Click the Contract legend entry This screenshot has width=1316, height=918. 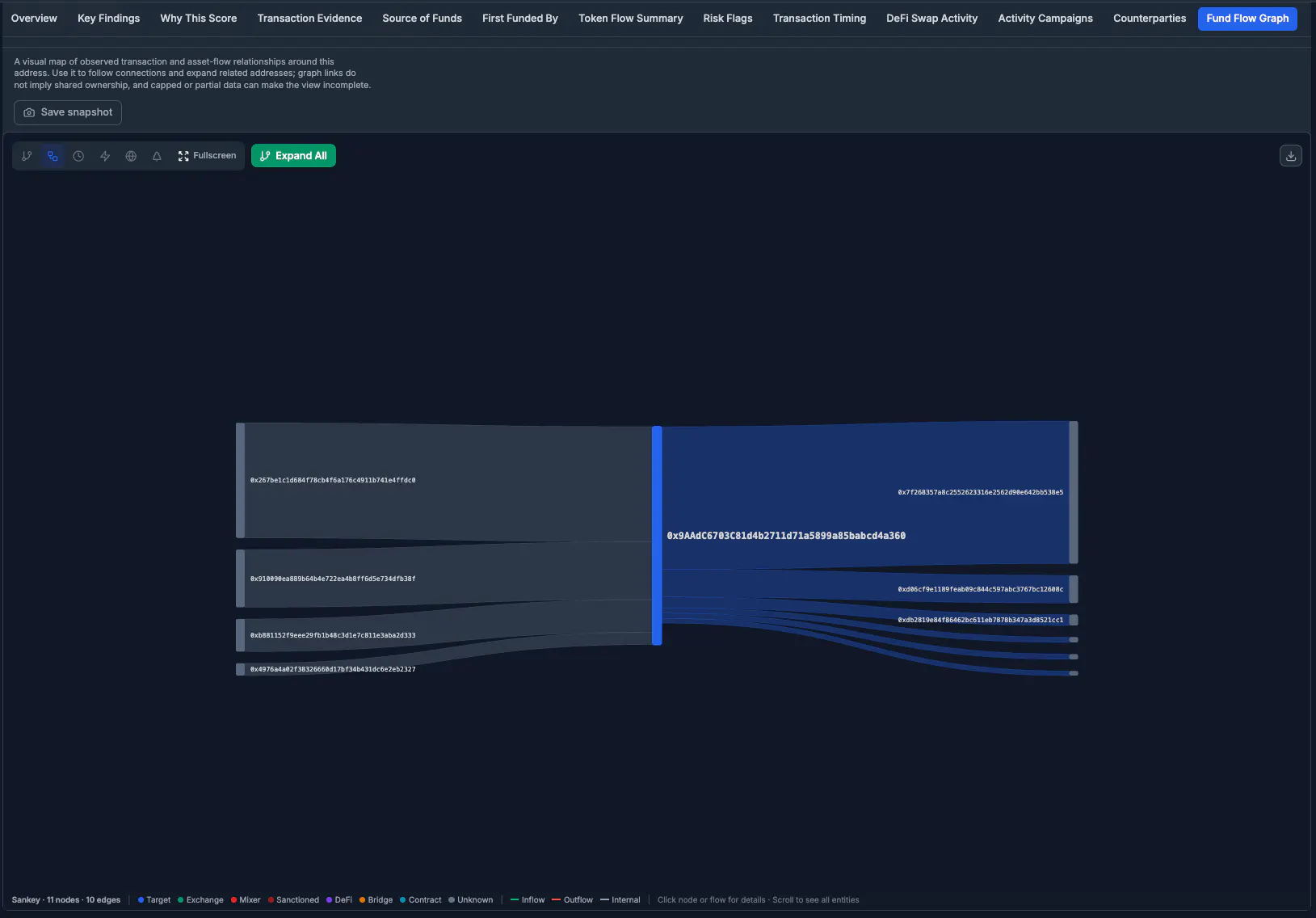pyautogui.click(x=421, y=900)
